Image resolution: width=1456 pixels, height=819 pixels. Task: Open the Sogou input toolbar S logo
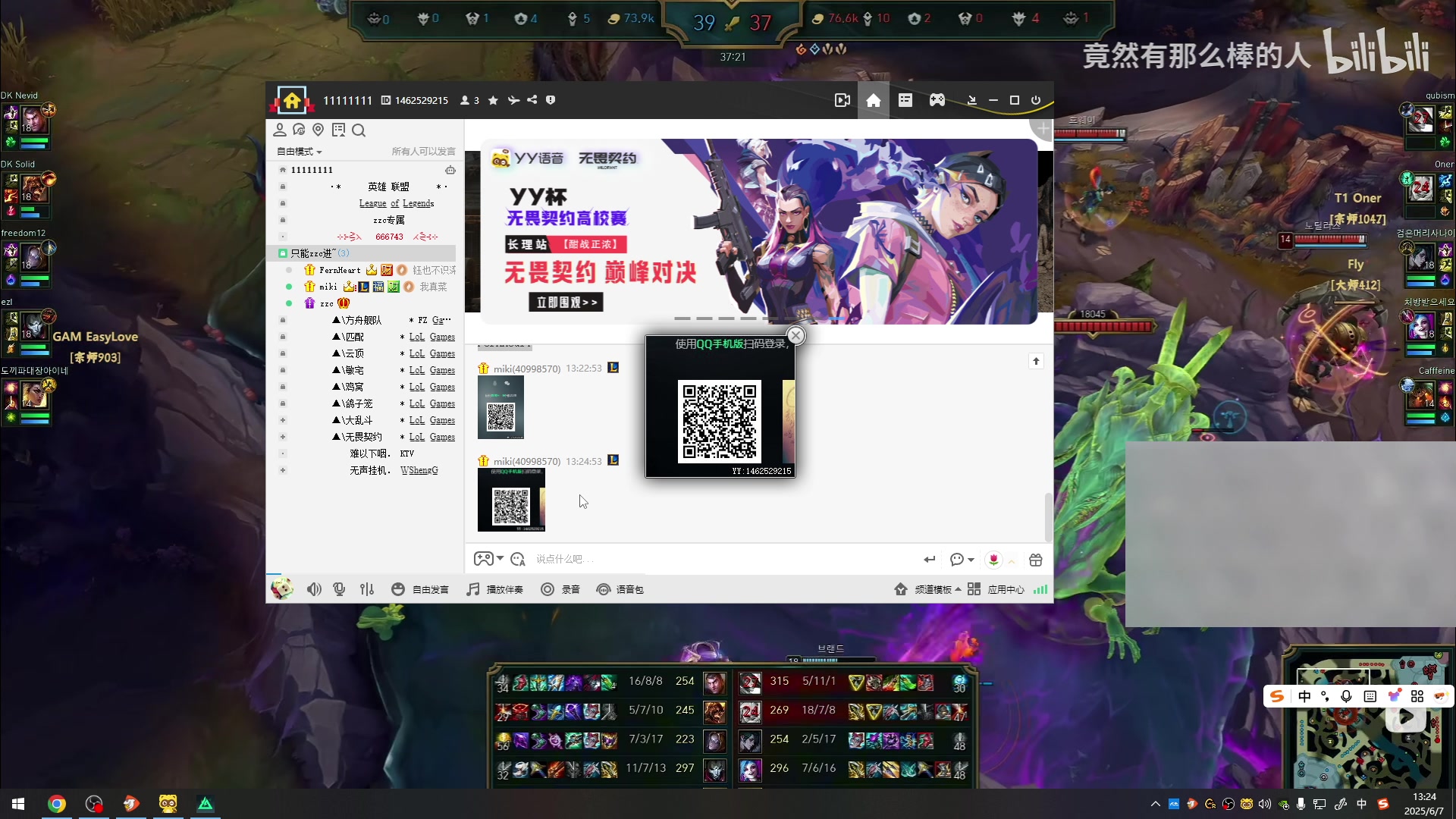click(x=1277, y=696)
